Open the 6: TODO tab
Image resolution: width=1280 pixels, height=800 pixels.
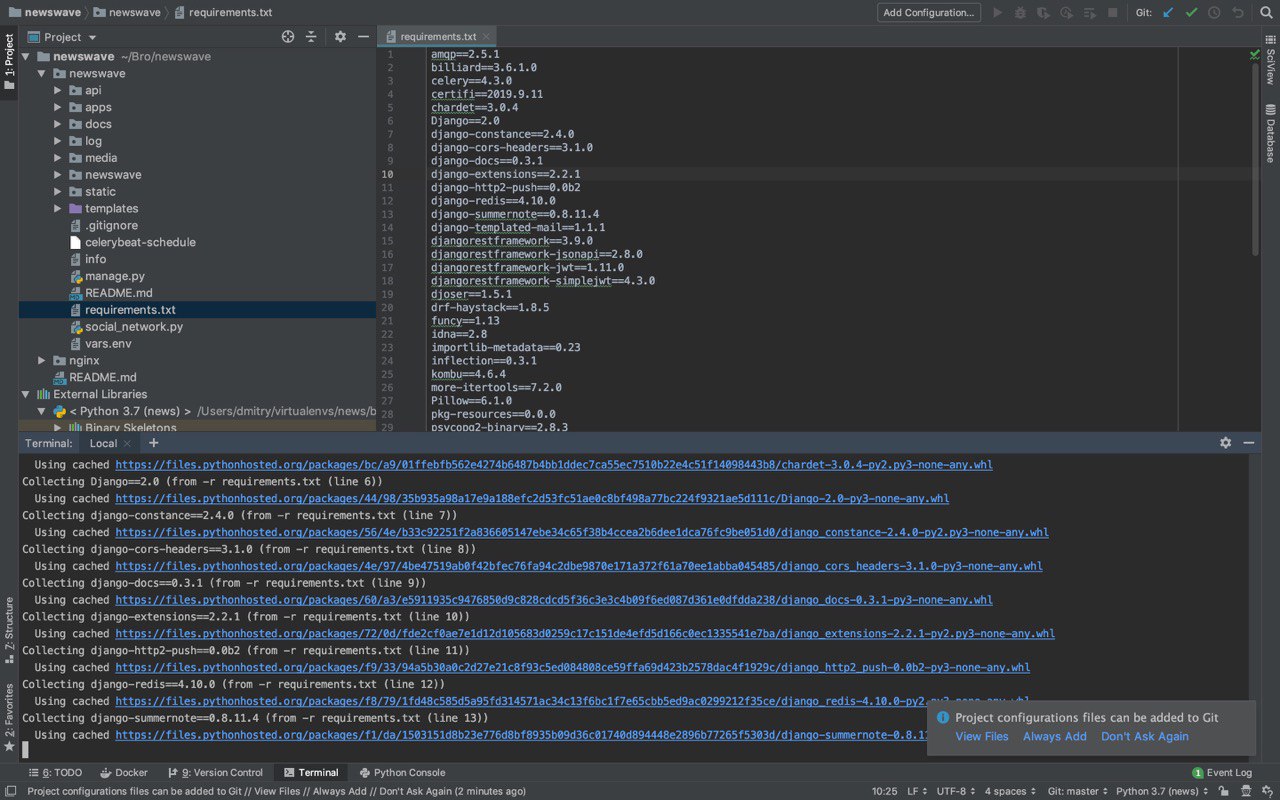click(x=56, y=772)
